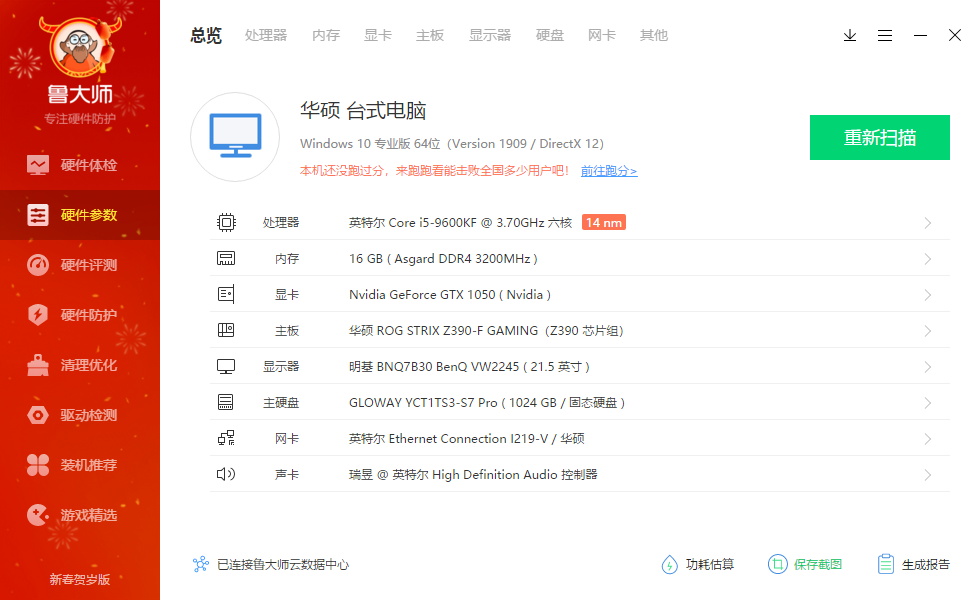Click the cloud data center status icon

tap(201, 564)
